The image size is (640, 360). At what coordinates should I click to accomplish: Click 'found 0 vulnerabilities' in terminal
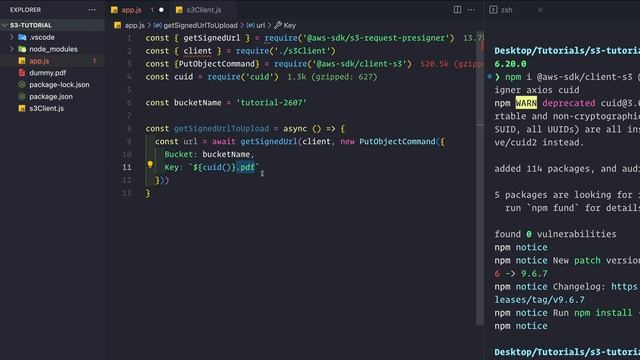pyautogui.click(x=555, y=234)
